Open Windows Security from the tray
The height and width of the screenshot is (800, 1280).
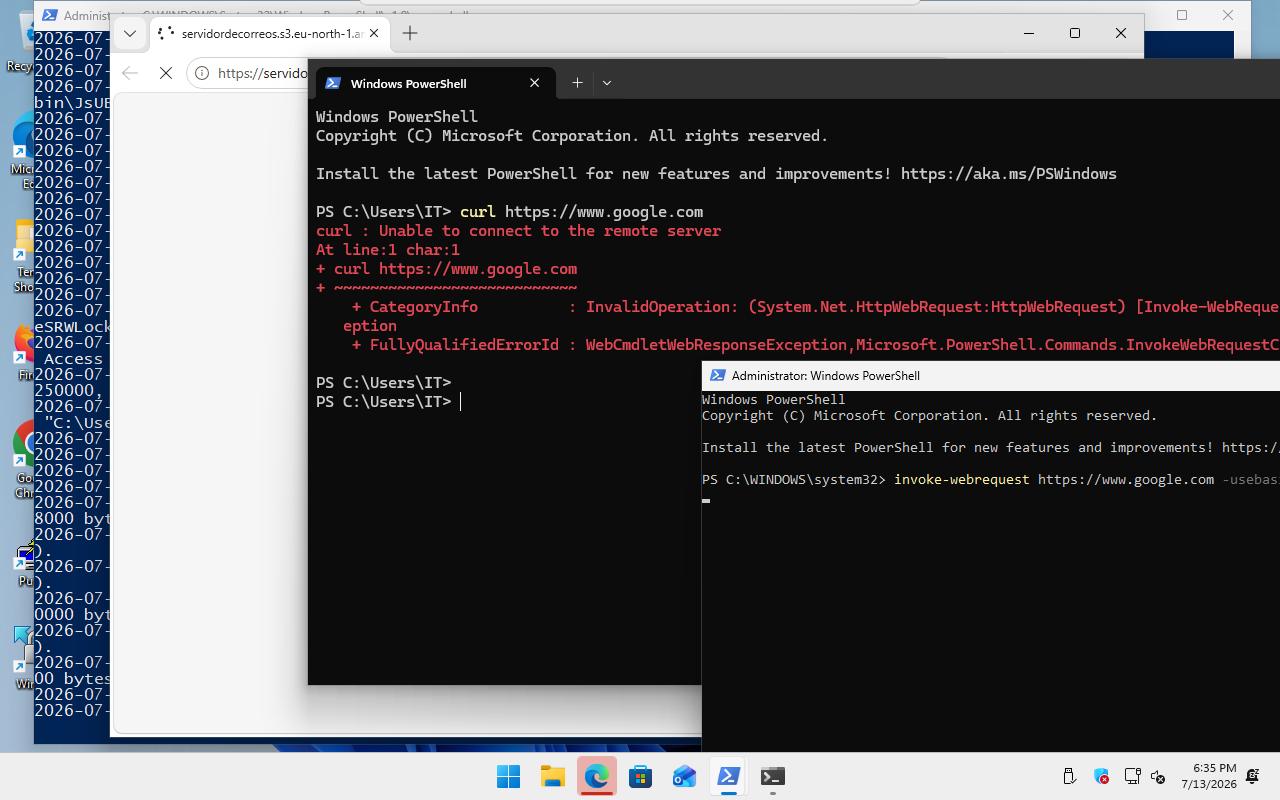point(1101,776)
